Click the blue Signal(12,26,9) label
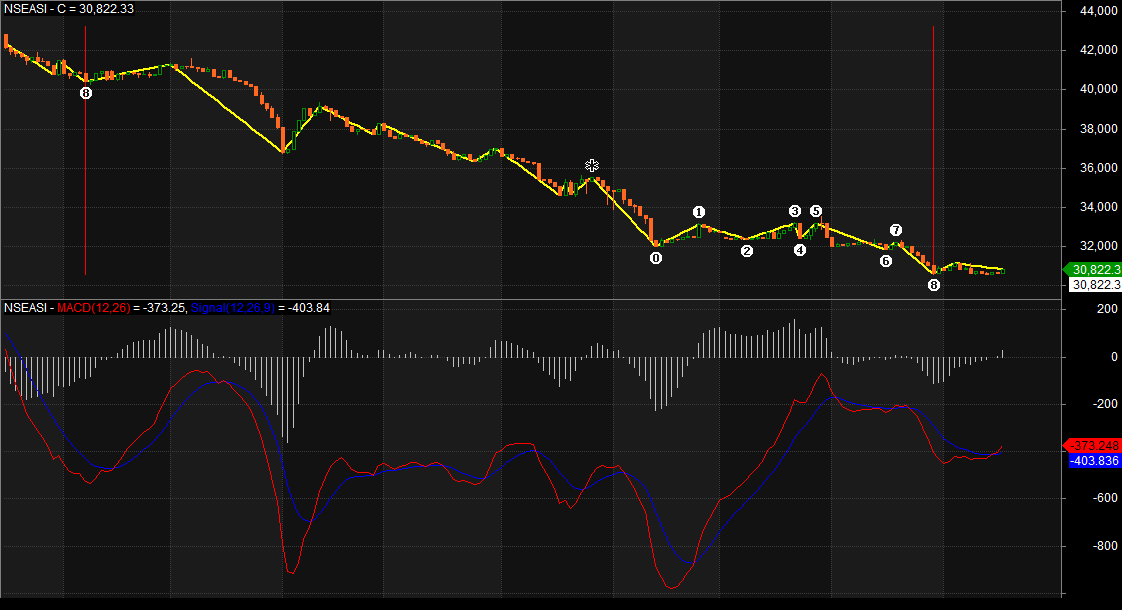This screenshot has height=610, width=1122. [x=232, y=308]
